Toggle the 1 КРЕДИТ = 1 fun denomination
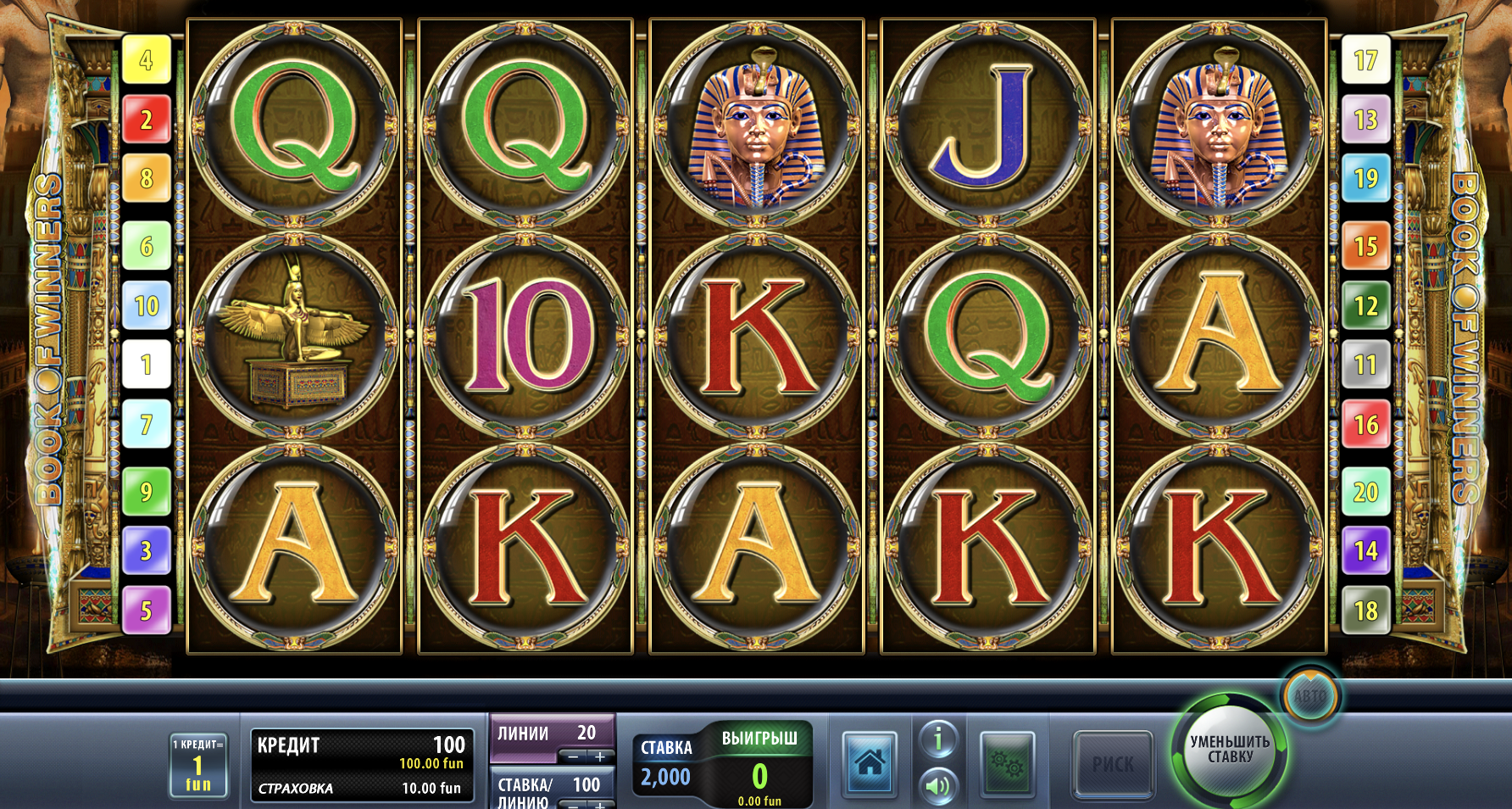 point(198,765)
